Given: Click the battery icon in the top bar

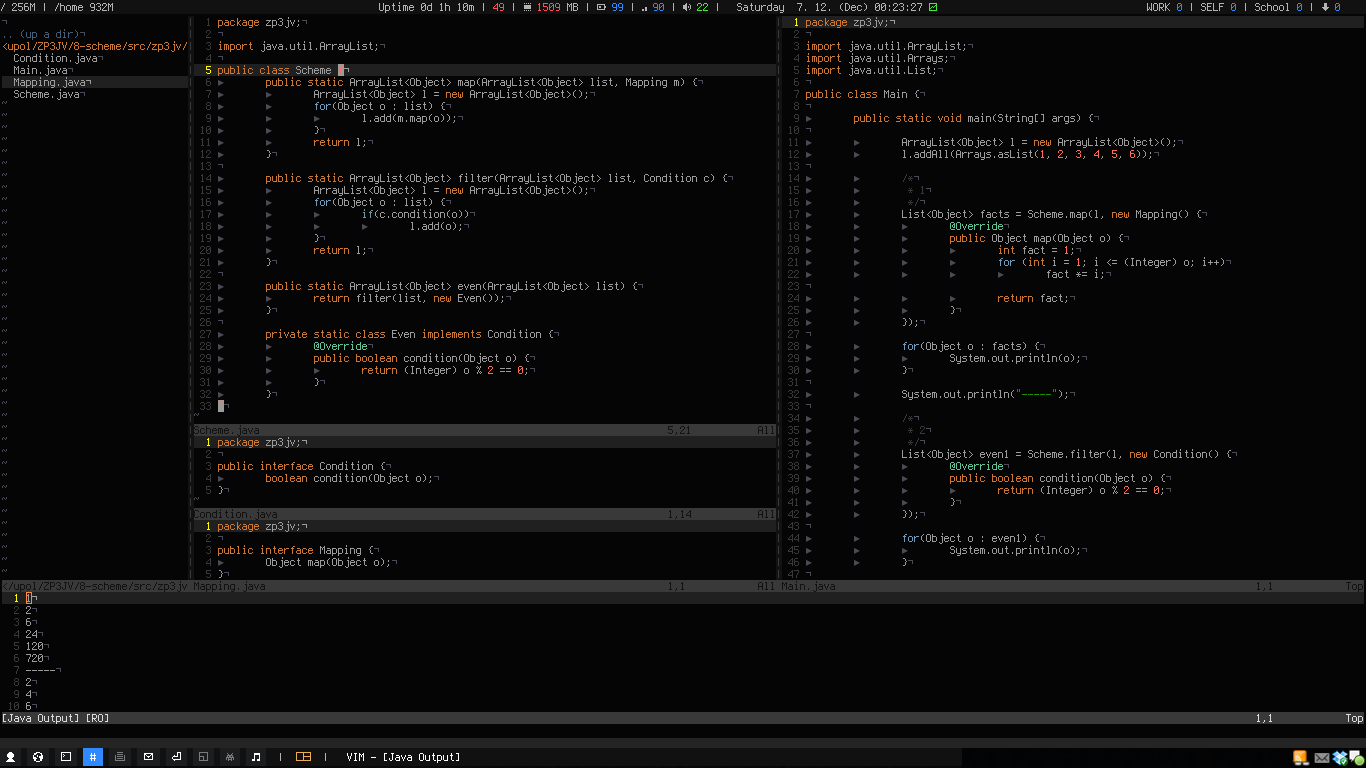Looking at the screenshot, I should coord(601,7).
